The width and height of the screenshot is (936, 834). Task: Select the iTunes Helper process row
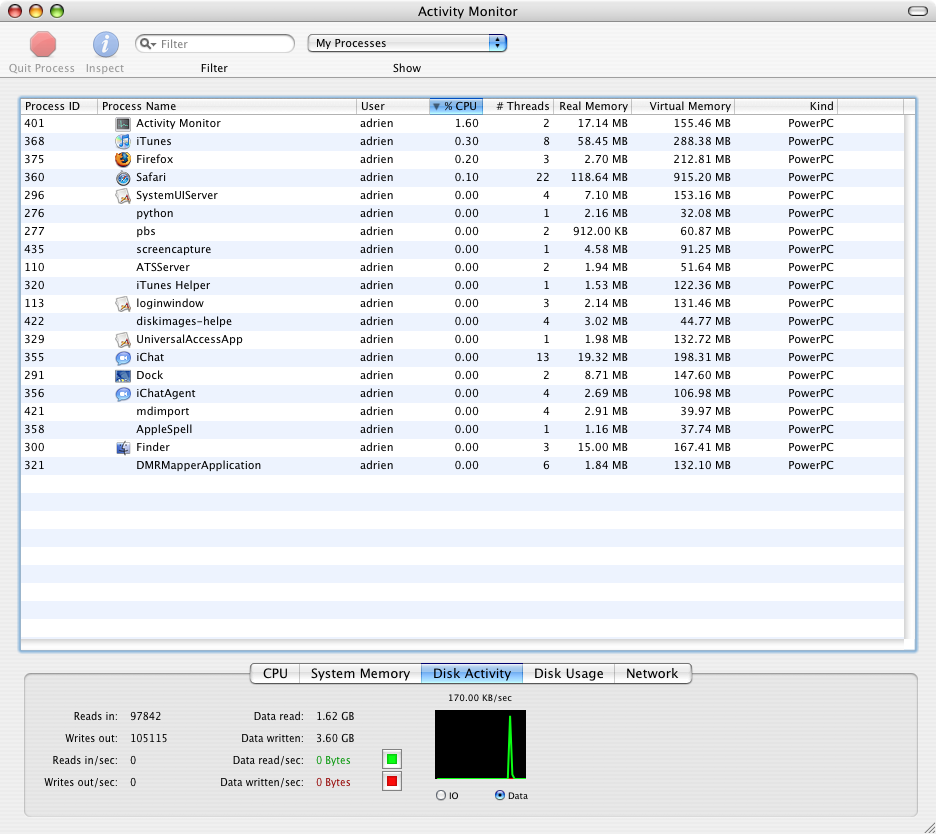tap(462, 285)
